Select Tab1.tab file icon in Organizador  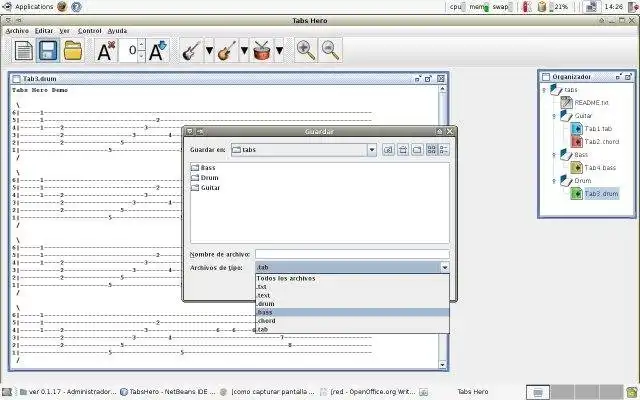(x=576, y=129)
